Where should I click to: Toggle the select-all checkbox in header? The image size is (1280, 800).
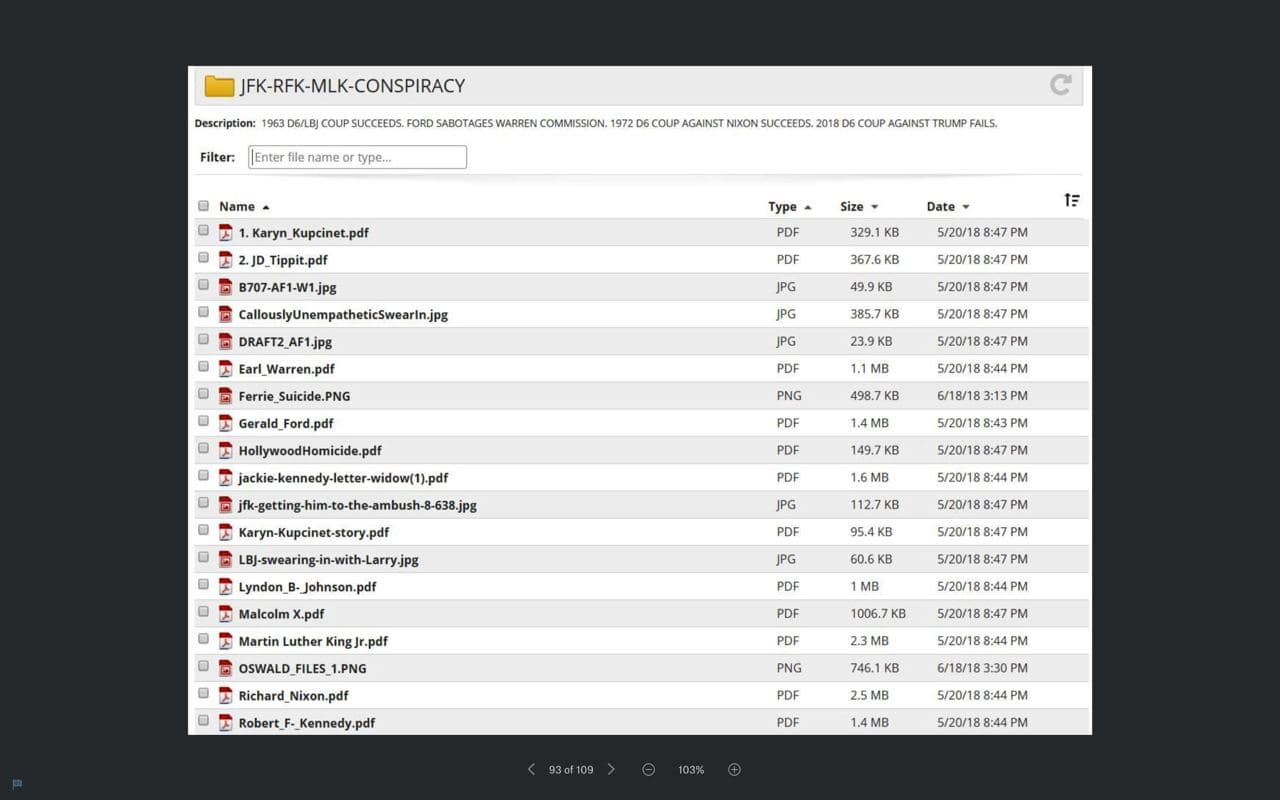204,205
